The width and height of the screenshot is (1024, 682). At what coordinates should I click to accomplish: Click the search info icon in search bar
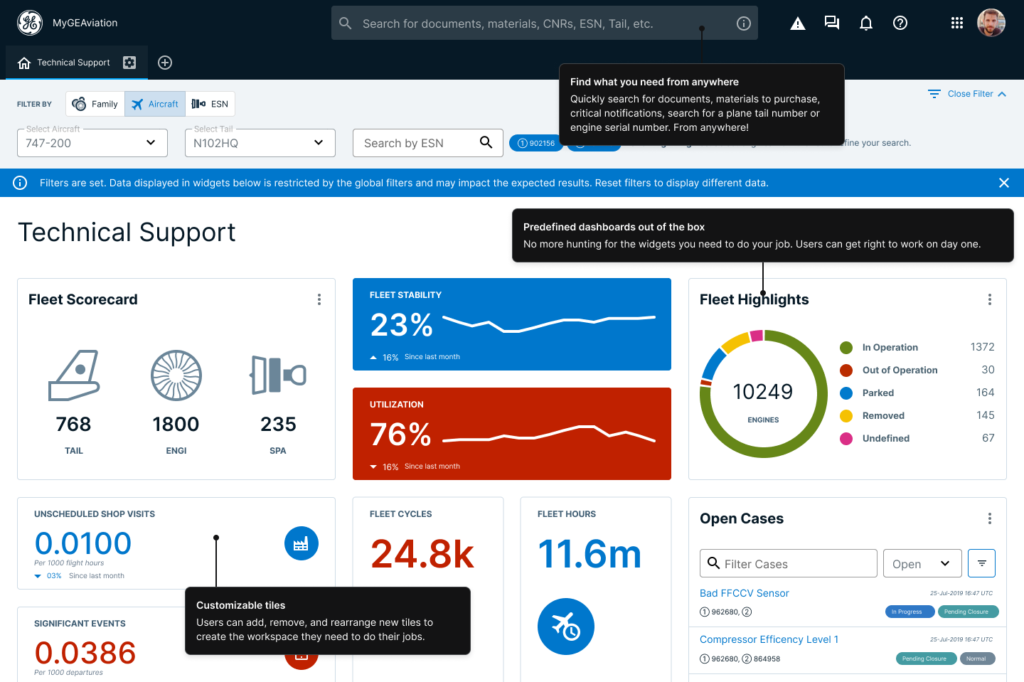point(743,23)
